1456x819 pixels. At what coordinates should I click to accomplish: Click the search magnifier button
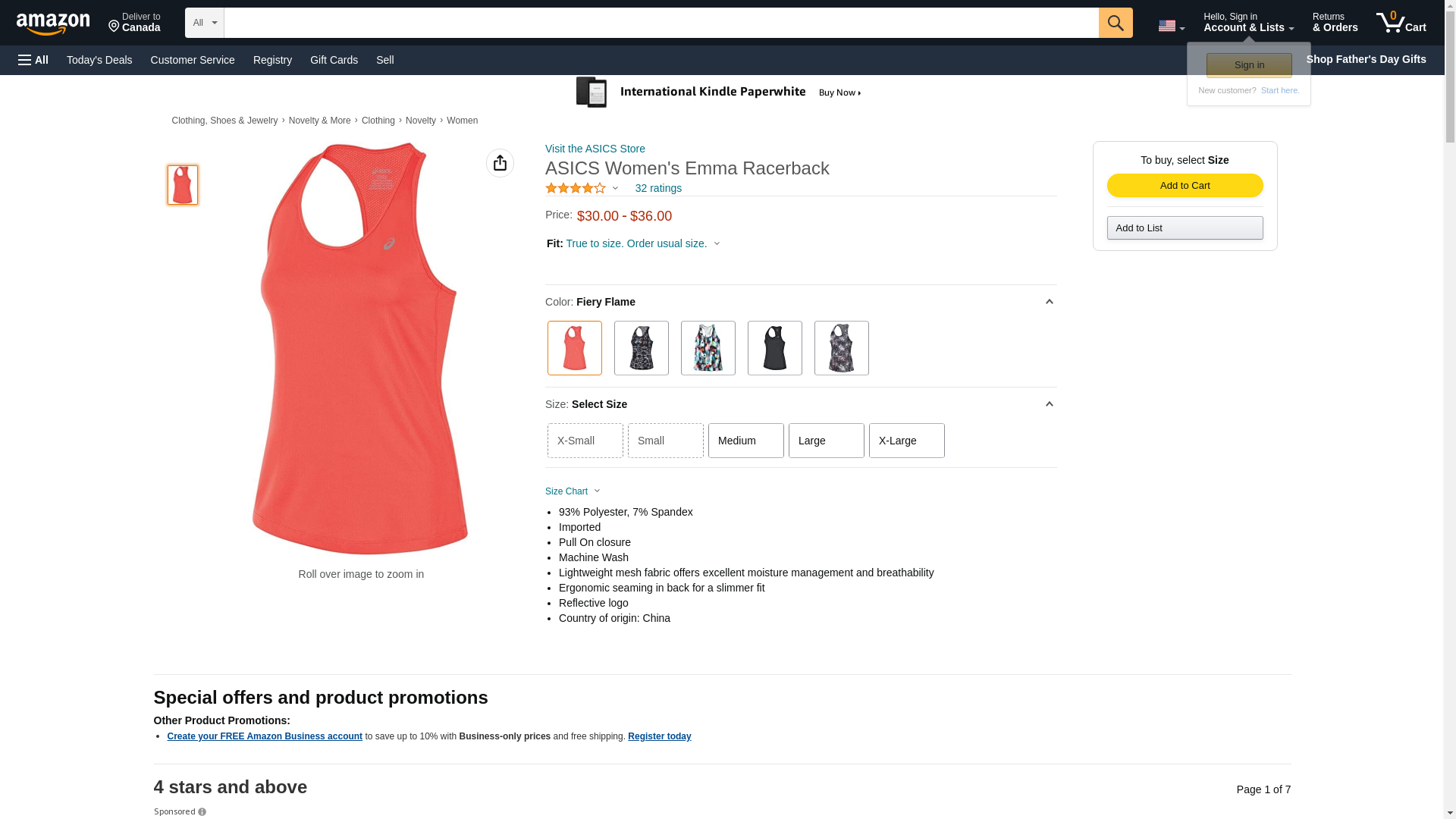click(x=1115, y=23)
